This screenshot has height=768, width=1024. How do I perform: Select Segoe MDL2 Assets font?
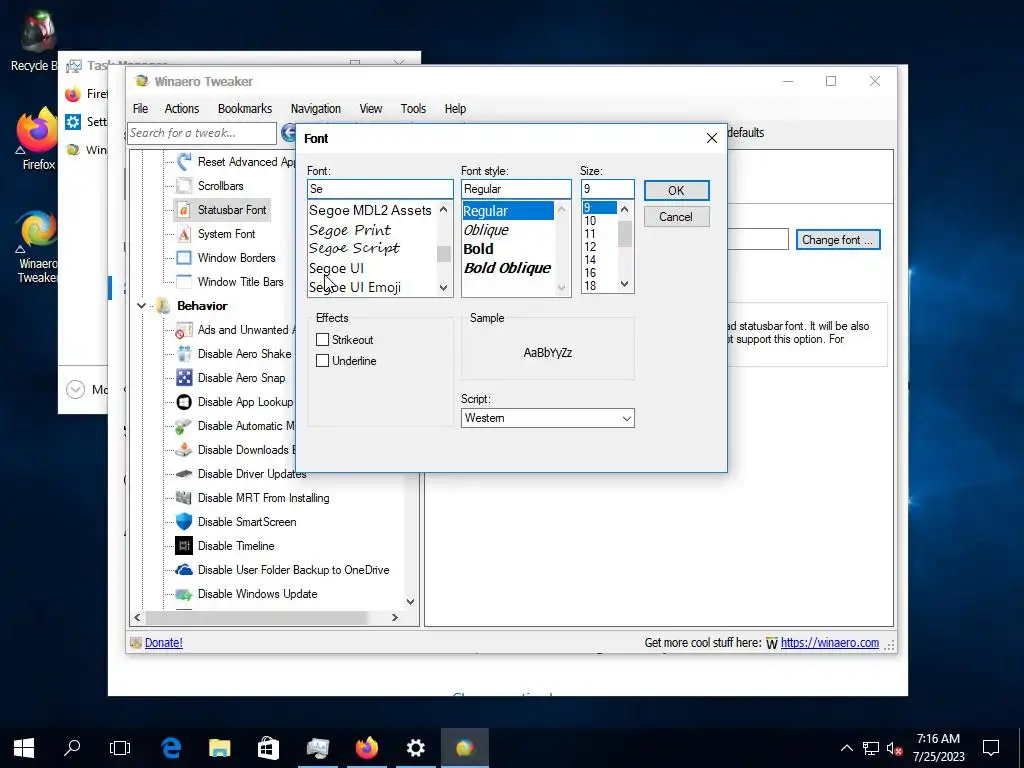370,210
